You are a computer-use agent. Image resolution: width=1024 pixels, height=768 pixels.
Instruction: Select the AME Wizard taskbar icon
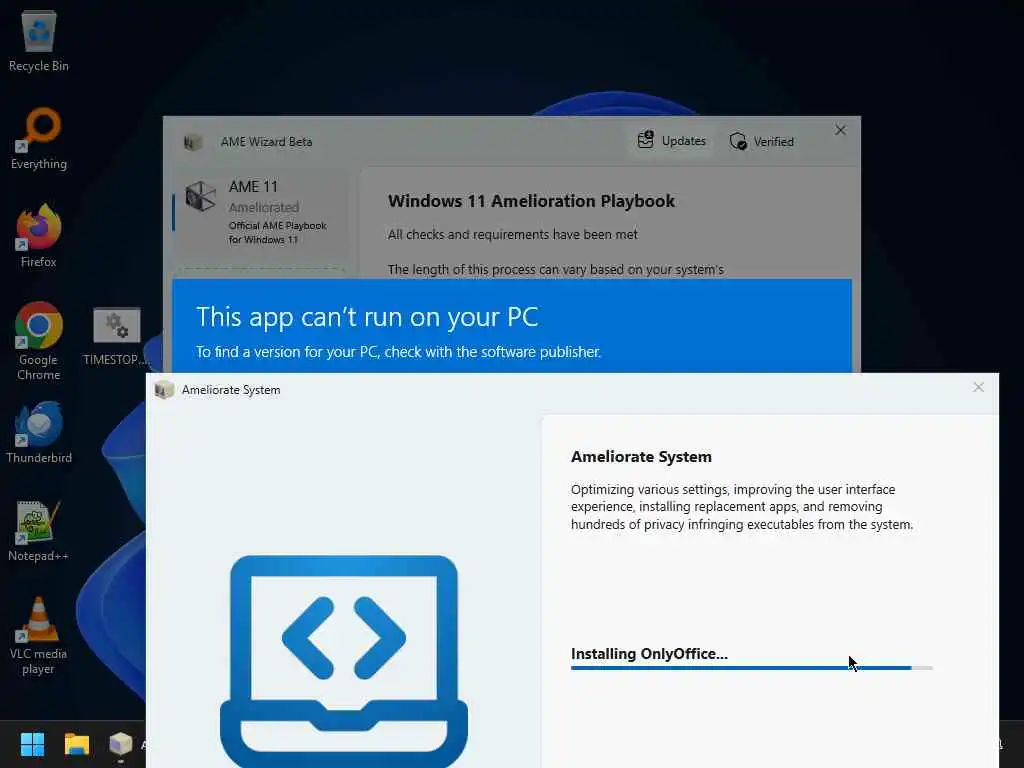click(121, 744)
